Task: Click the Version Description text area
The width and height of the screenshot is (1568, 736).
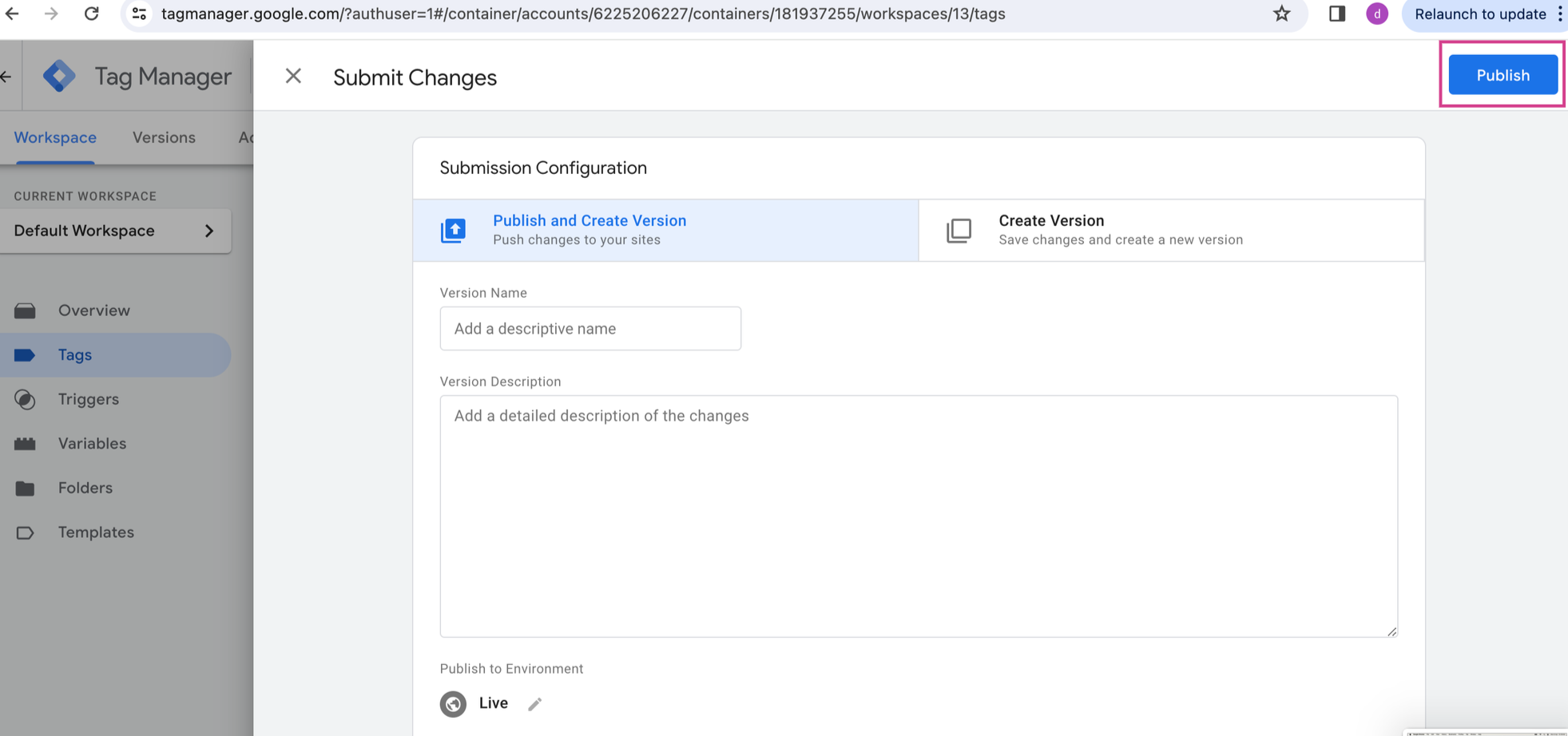Action: pyautogui.click(x=918, y=516)
